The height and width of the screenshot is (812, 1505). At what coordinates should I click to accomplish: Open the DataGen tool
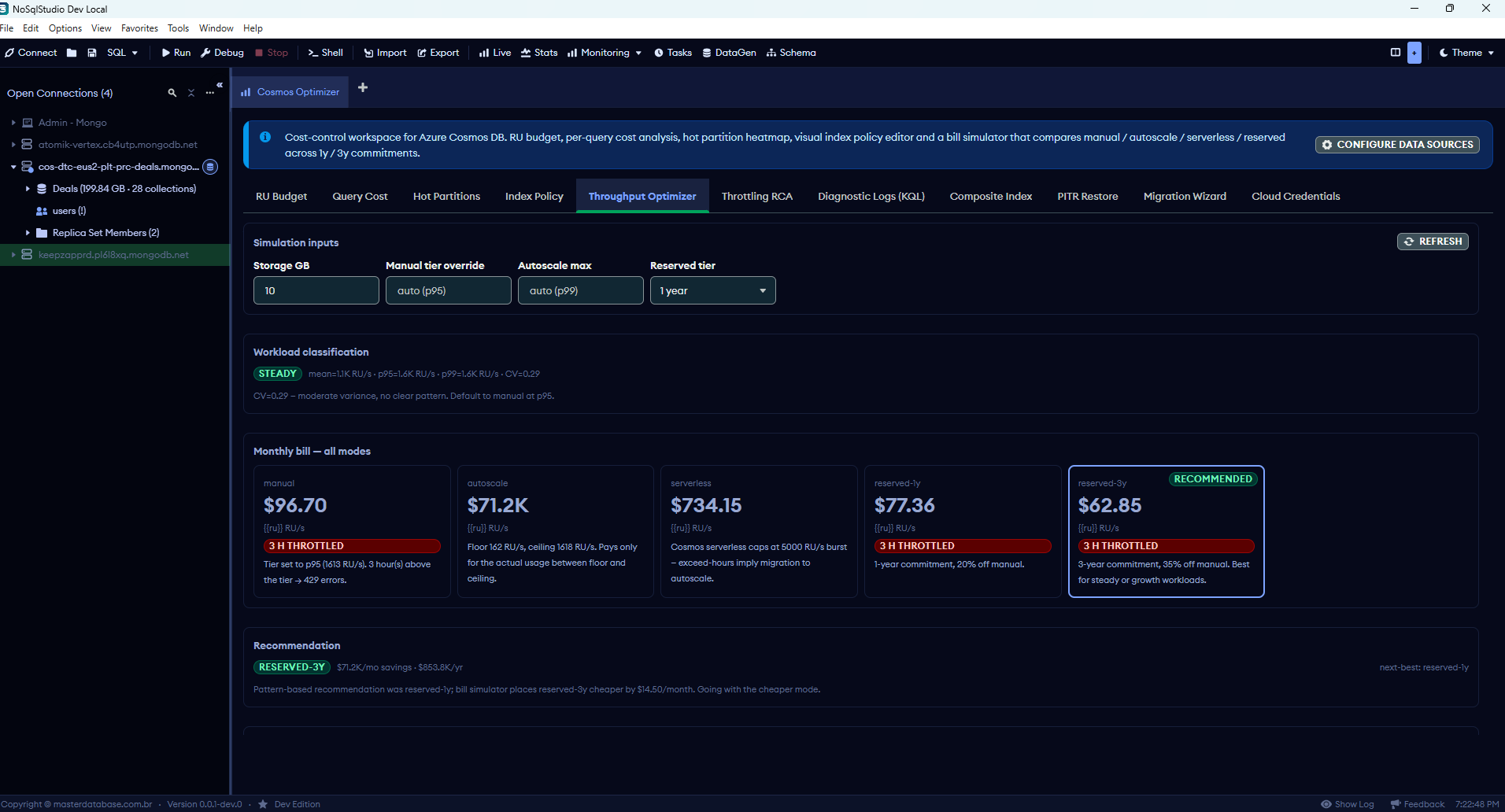tap(729, 53)
